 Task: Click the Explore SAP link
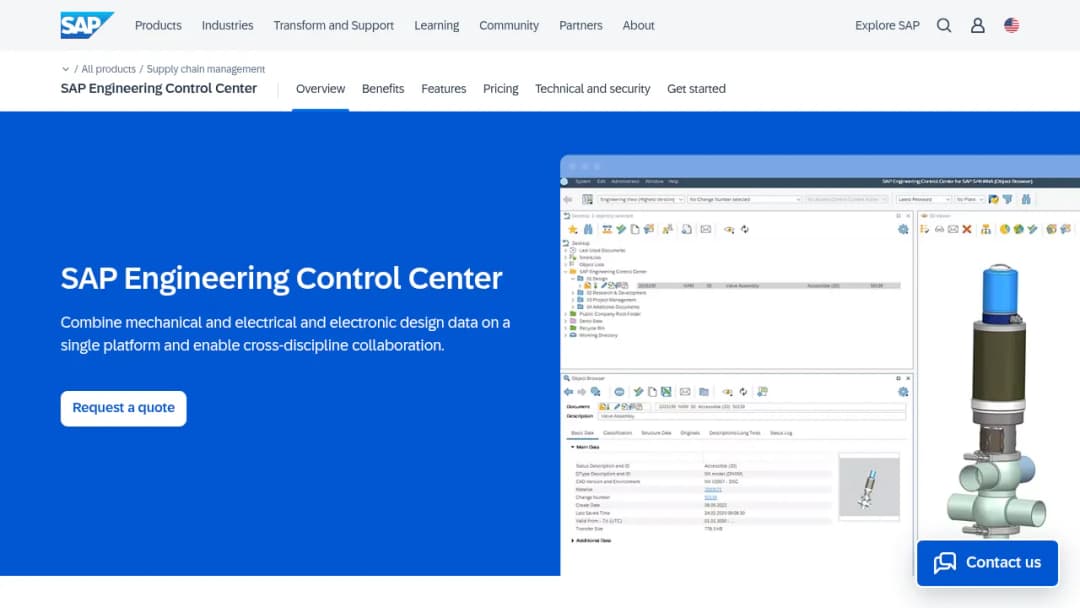coord(887,25)
